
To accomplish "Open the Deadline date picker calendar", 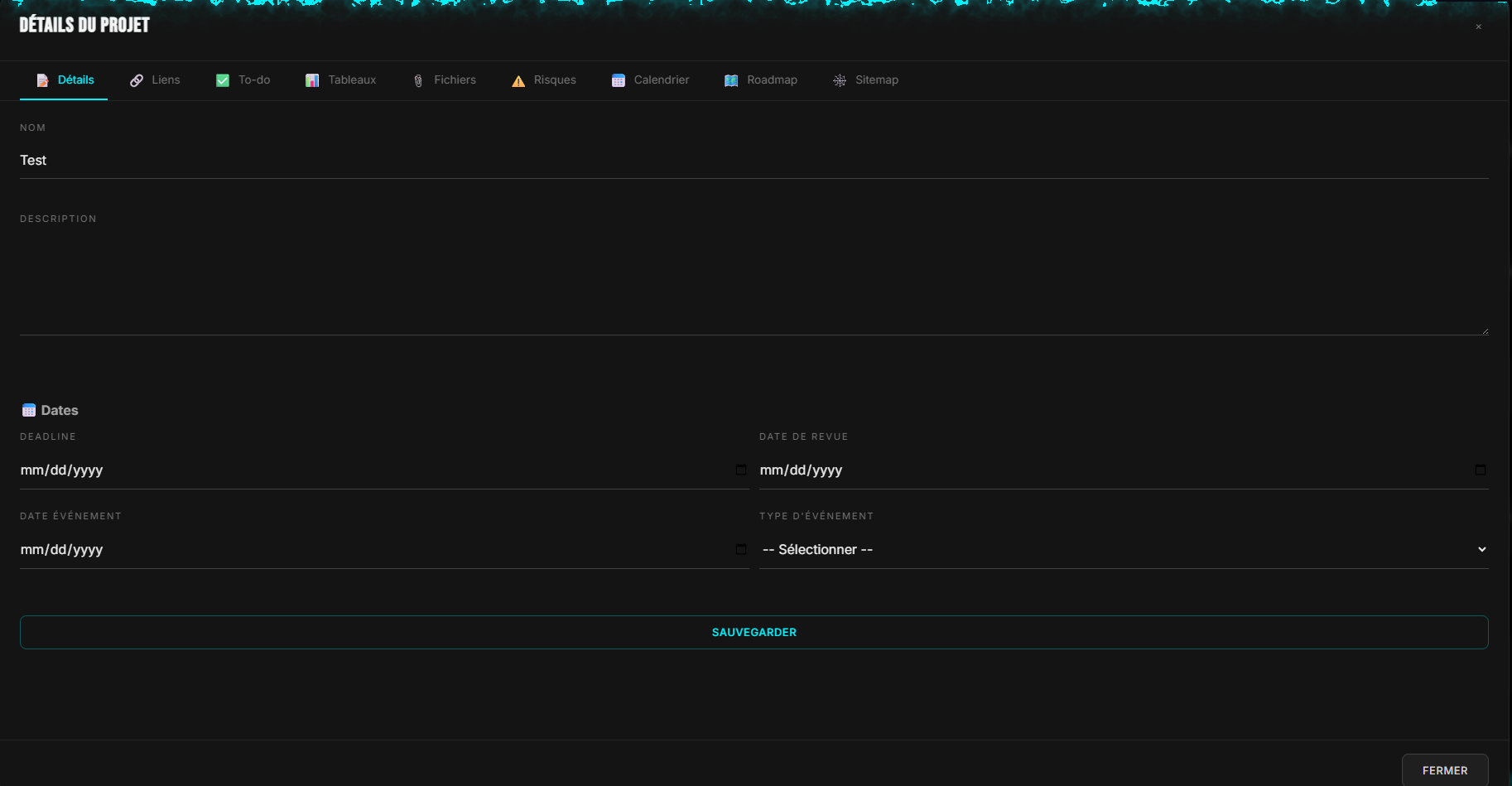I will click(740, 470).
